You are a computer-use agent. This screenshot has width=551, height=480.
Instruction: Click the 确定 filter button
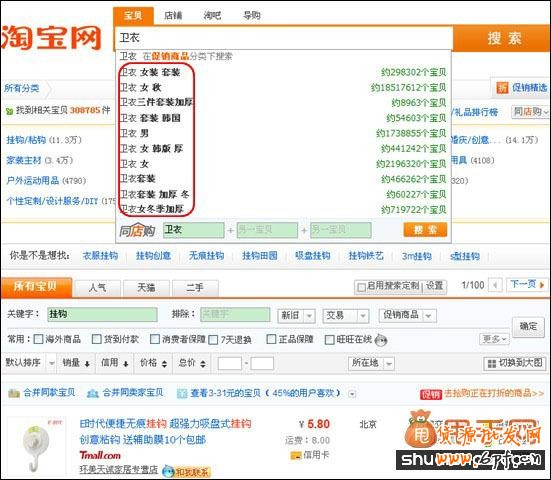tap(528, 326)
